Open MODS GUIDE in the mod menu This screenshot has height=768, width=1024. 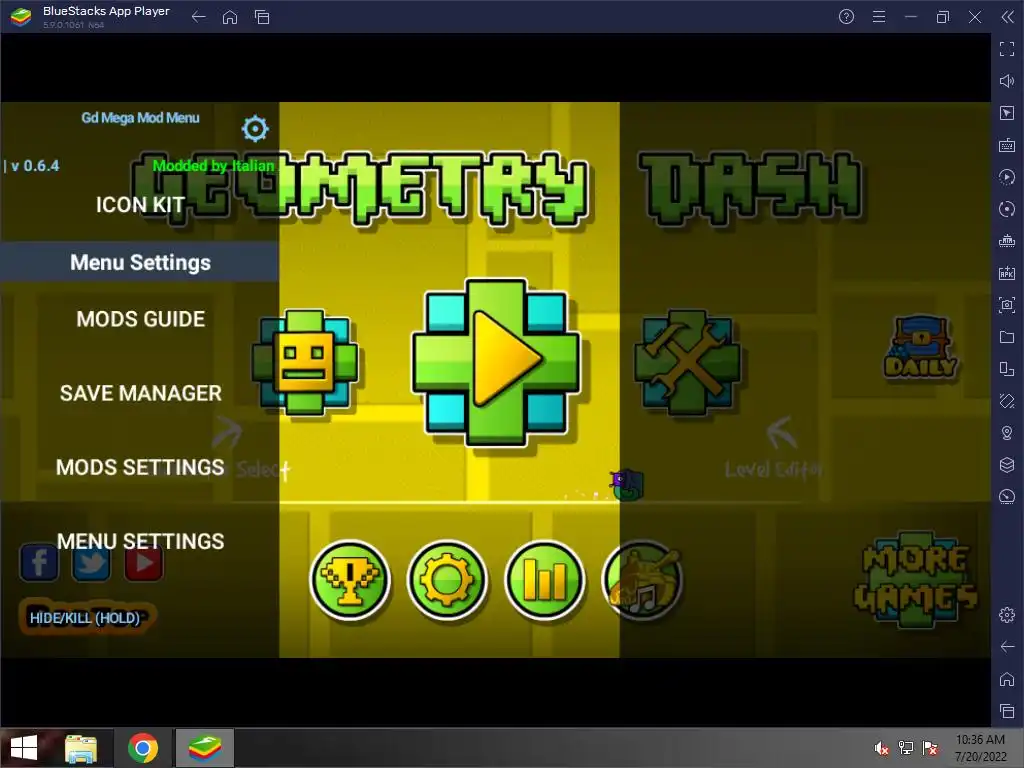pos(140,319)
